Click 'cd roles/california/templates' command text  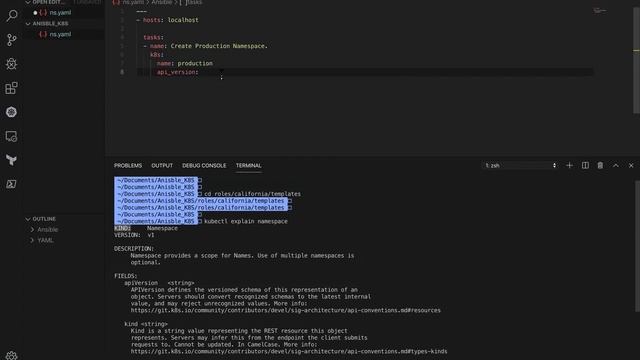[252, 194]
